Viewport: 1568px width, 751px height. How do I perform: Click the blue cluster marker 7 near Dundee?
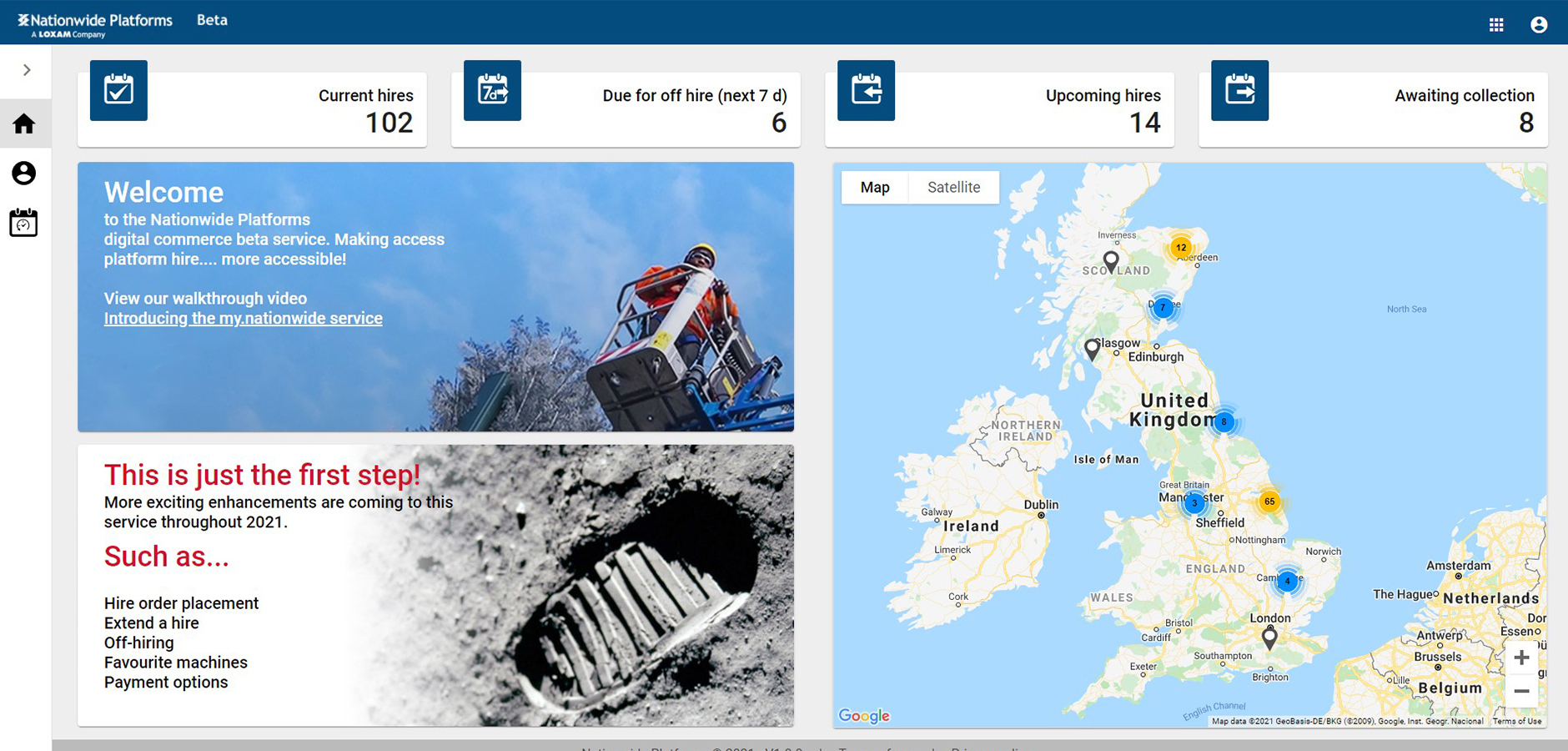(x=1163, y=307)
